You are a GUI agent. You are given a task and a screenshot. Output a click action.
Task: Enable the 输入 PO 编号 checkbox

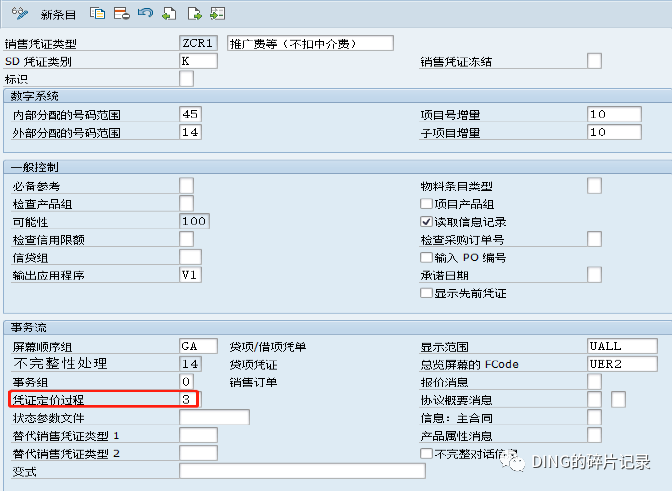click(426, 257)
